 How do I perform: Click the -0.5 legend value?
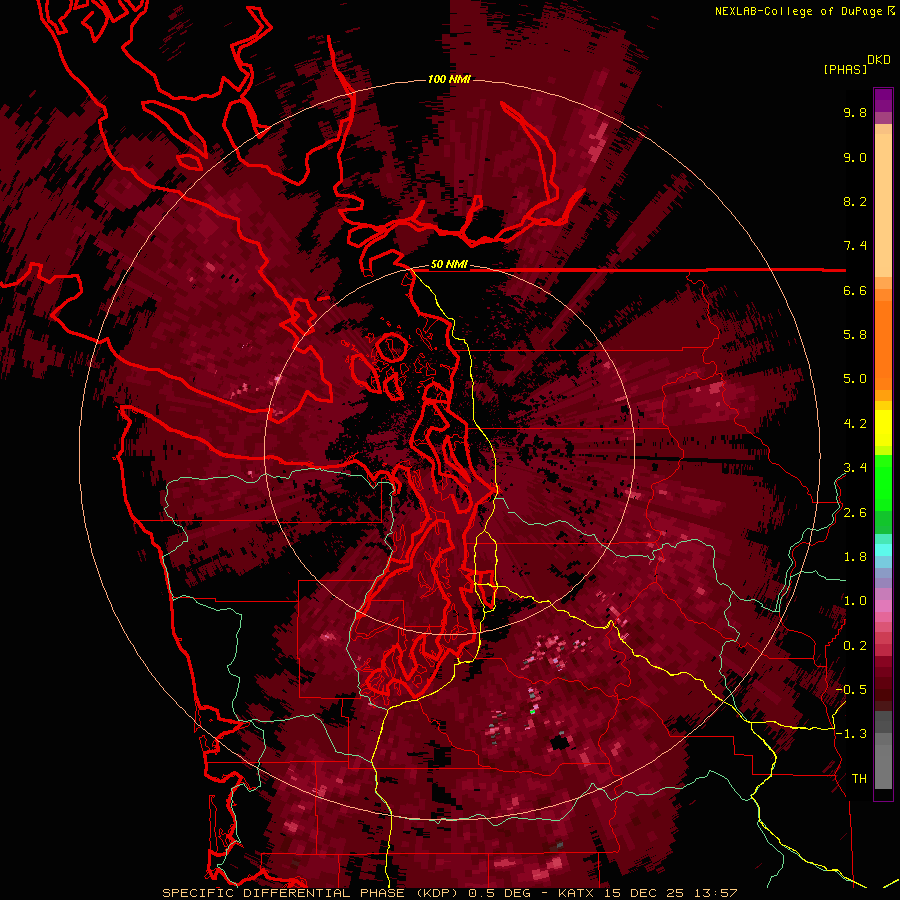pyautogui.click(x=851, y=690)
